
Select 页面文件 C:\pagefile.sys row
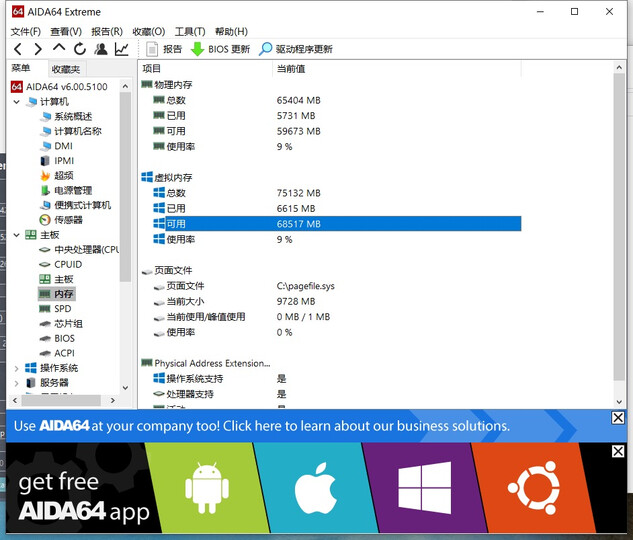(331, 286)
